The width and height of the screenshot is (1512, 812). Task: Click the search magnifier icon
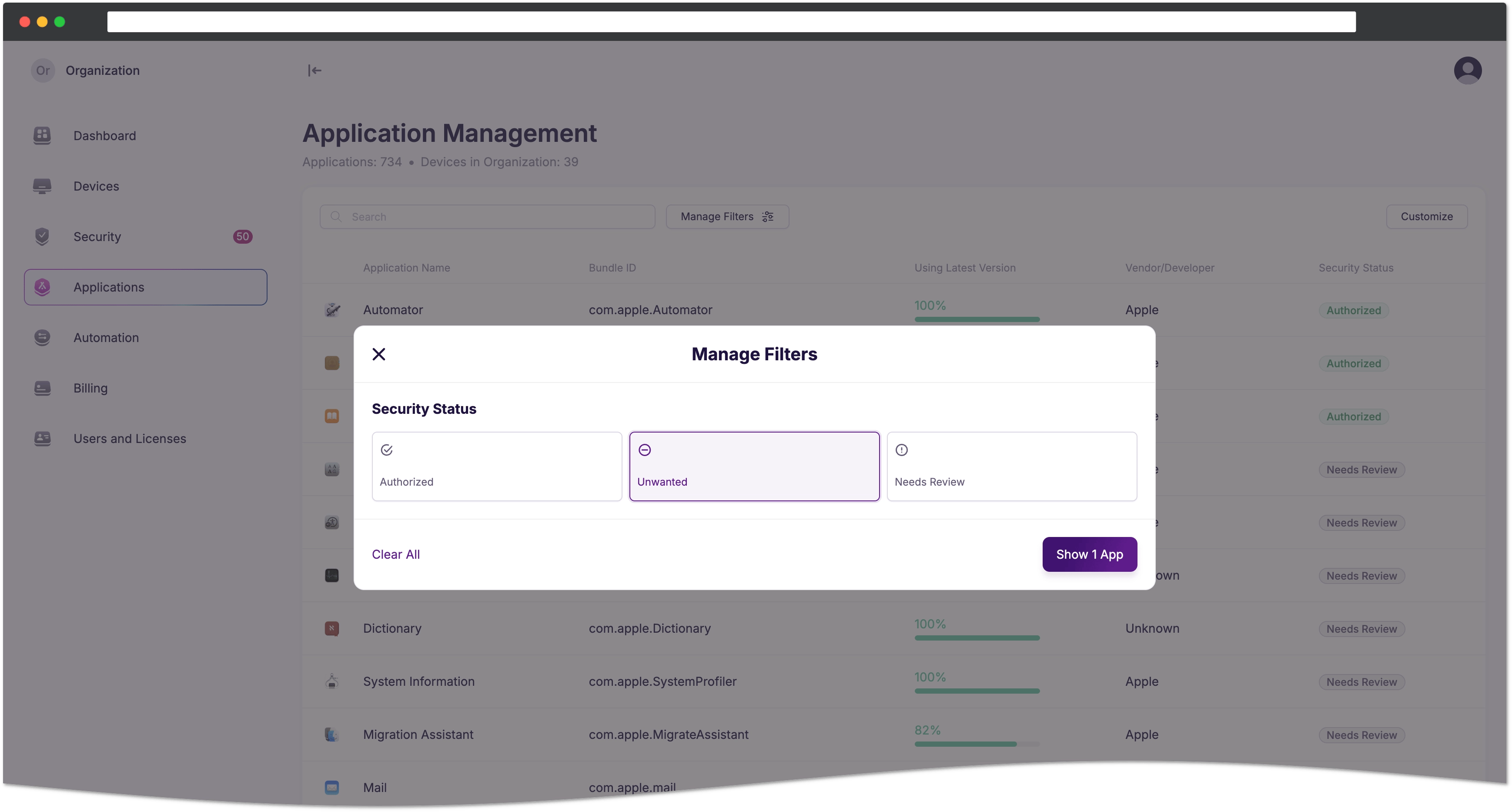click(336, 217)
